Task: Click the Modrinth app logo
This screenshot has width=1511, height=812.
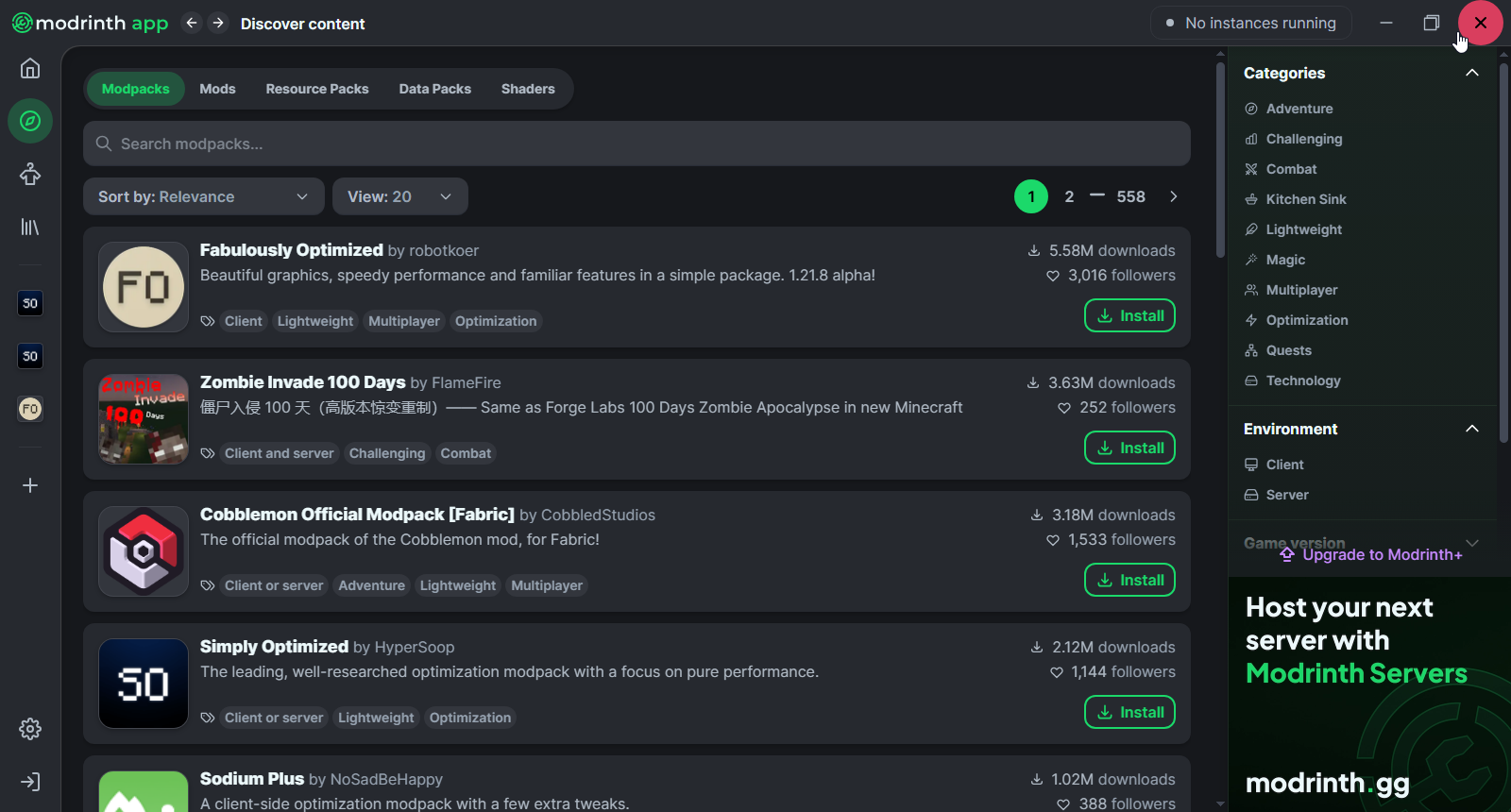Action: coord(90,23)
